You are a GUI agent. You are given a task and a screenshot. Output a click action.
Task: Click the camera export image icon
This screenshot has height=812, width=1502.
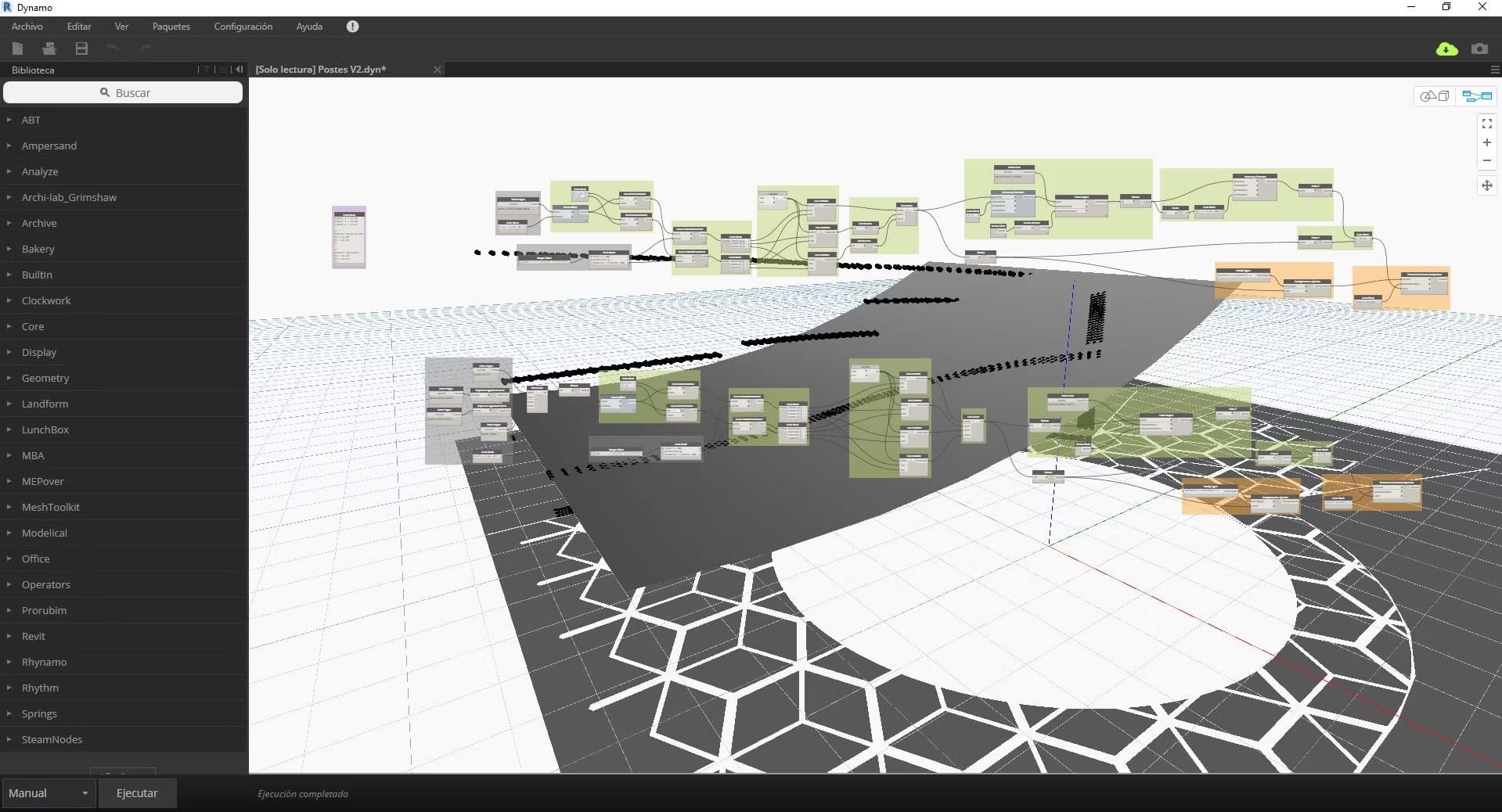point(1479,49)
